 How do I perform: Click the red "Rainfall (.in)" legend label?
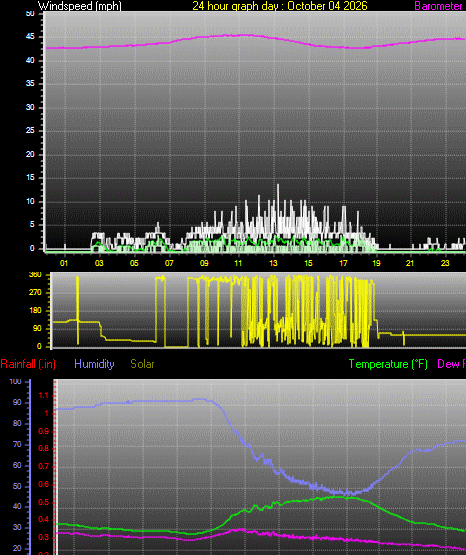tap(28, 364)
